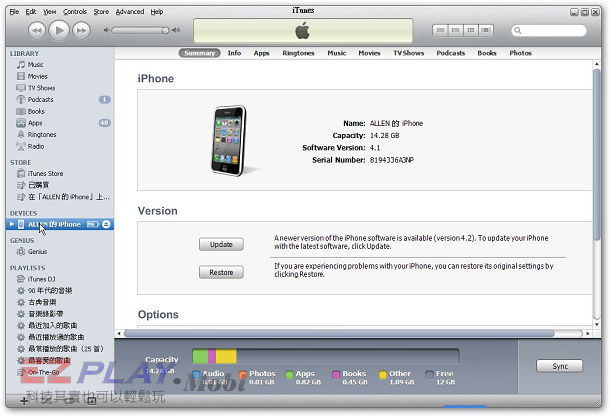The image size is (610, 416).
Task: Click the serial number 8194336A3NP
Action: tap(392, 160)
